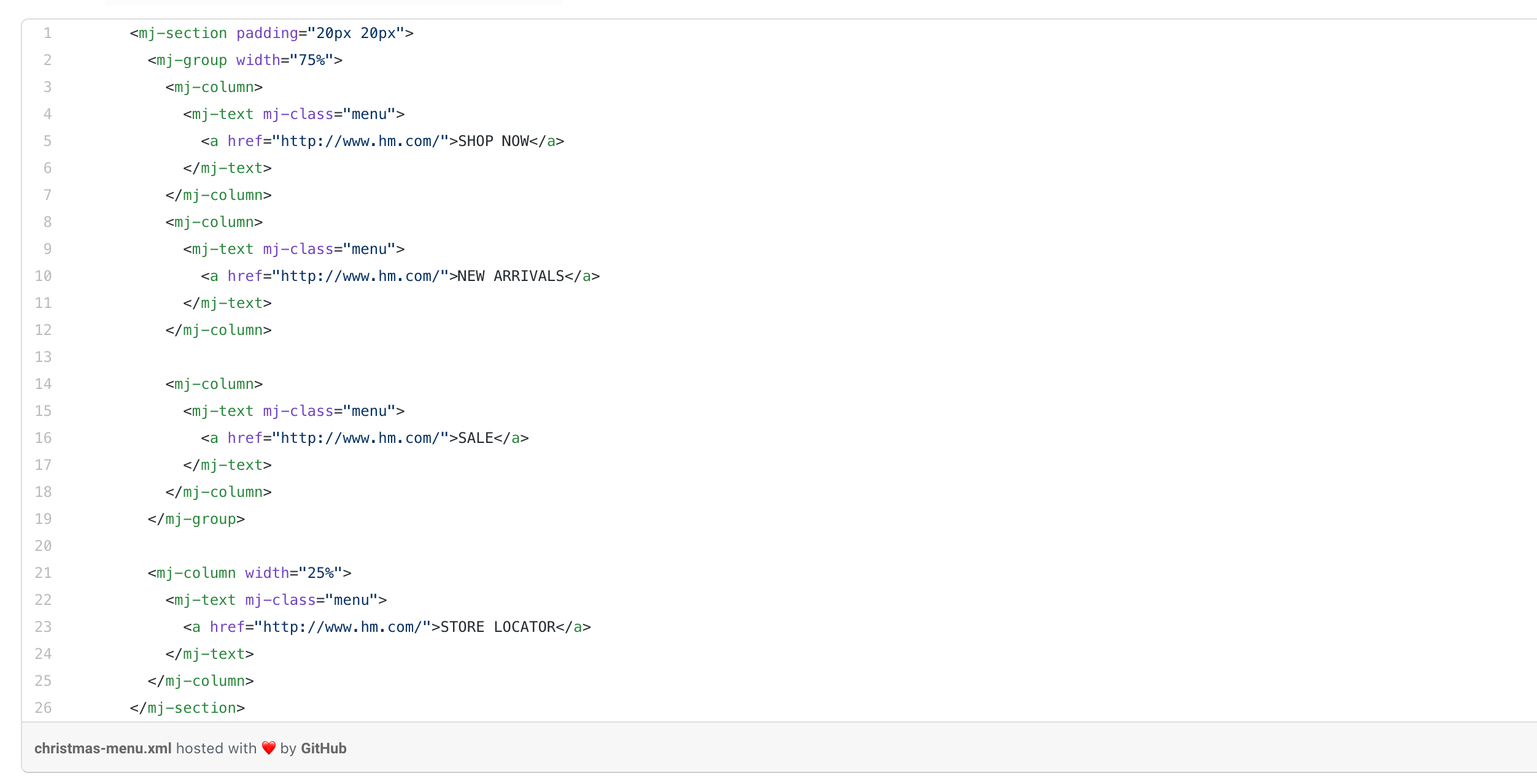
Task: Click the mj-group width="75%" tag
Action: tap(245, 60)
